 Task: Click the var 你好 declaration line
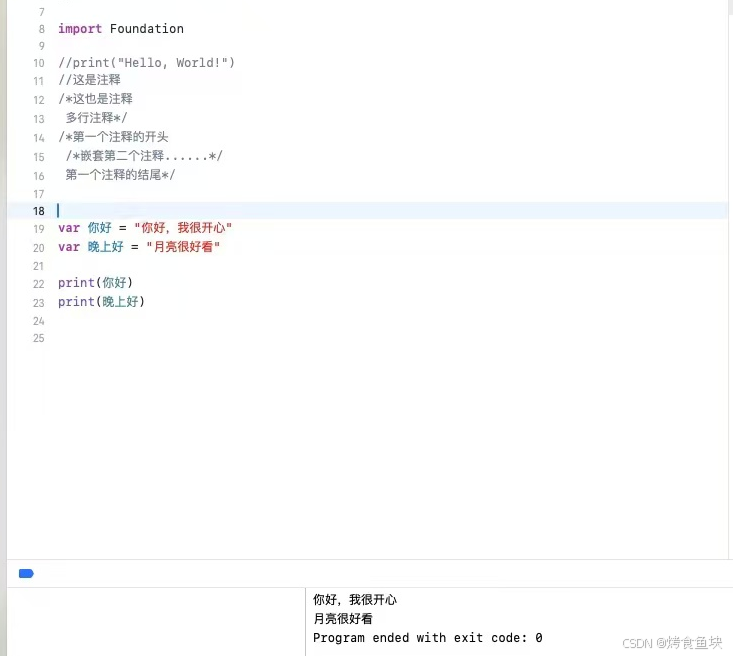pos(145,228)
